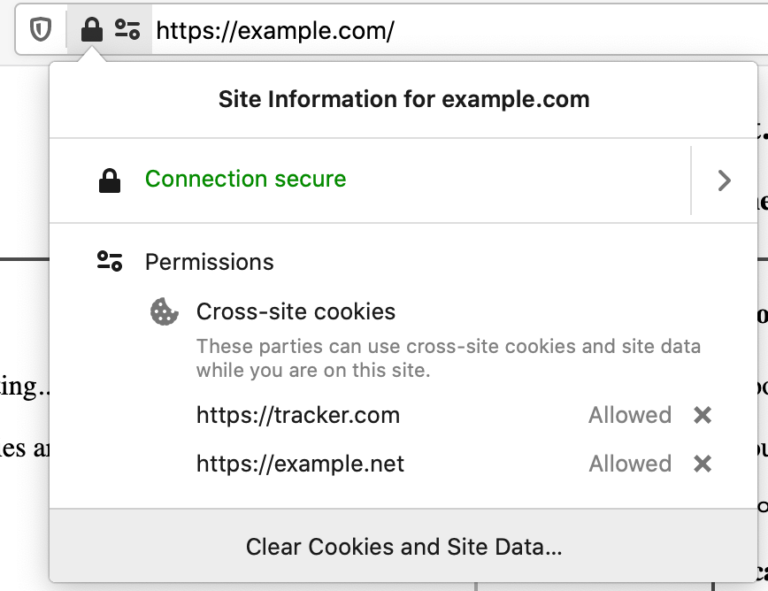Click Allowed status next to example.net

[630, 464]
